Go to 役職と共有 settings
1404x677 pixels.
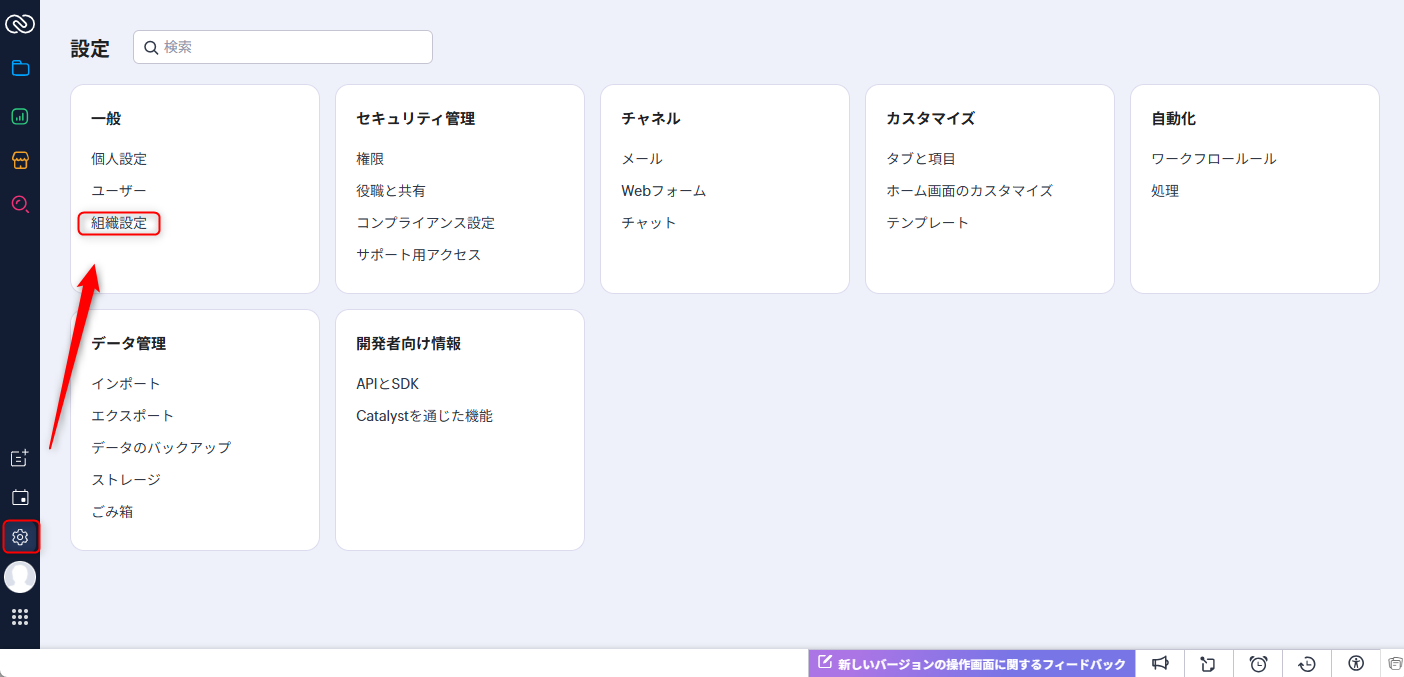pos(390,191)
